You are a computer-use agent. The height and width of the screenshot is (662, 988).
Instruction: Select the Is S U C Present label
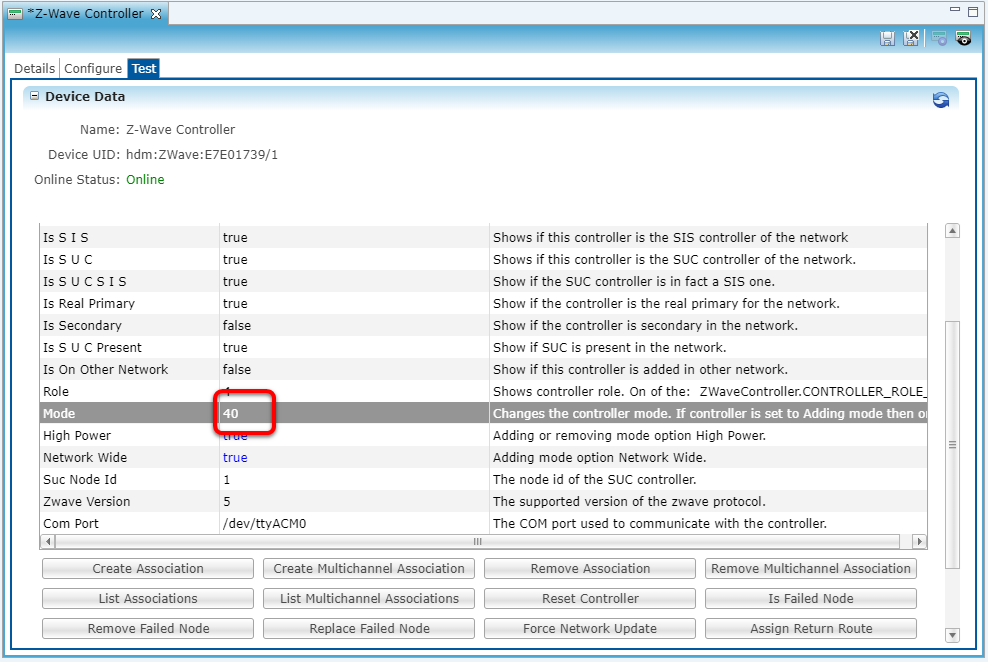[92, 348]
